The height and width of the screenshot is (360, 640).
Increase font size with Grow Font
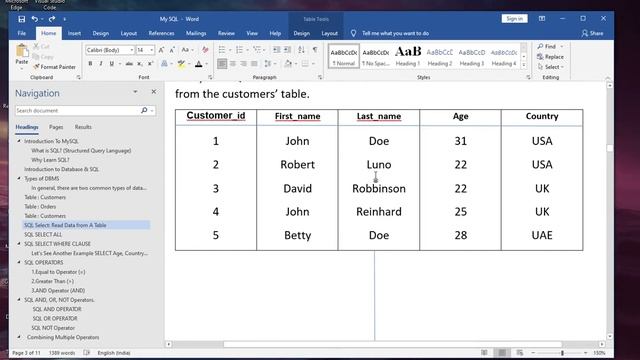pyautogui.click(x=161, y=50)
